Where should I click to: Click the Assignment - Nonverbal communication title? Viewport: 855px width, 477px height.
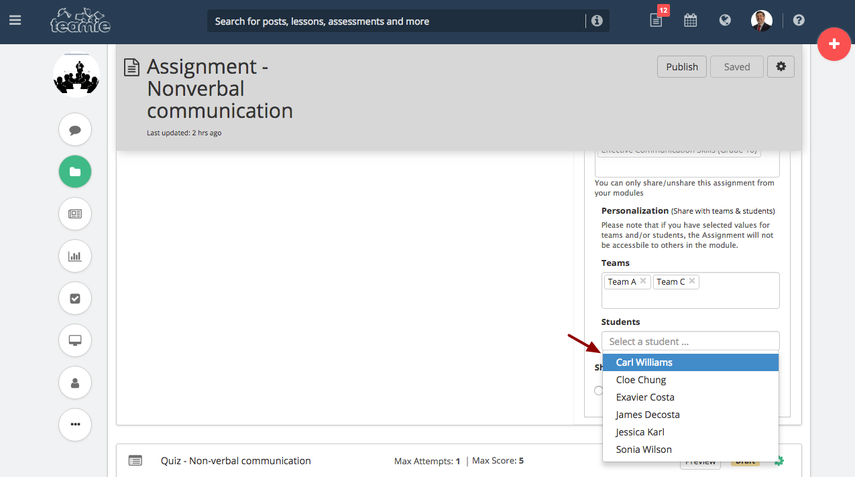[220, 89]
